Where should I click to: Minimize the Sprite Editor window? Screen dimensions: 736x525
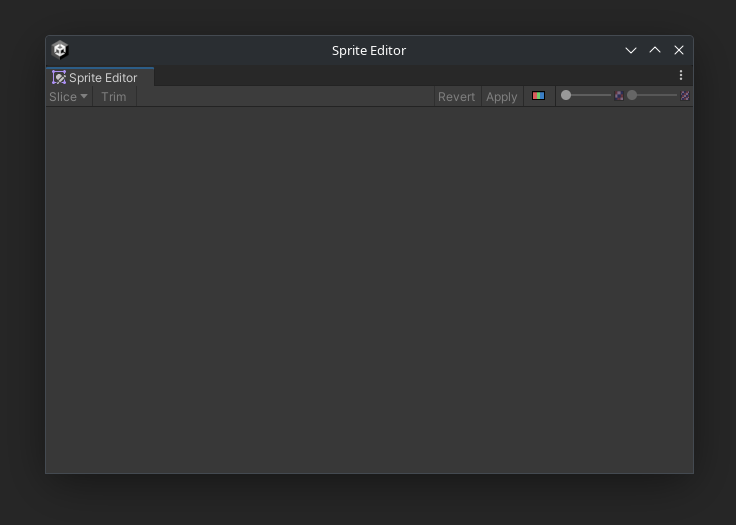coord(631,50)
